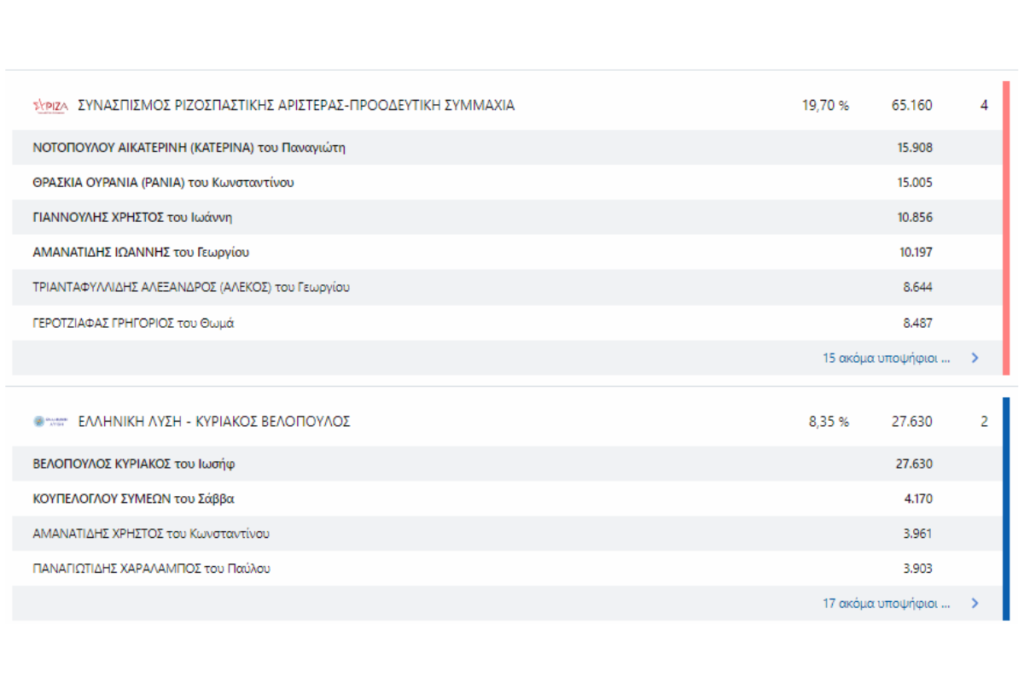Viewport: 1024px width, 683px height.
Task: Select the ΣΥΝΑΣΠΙΣΜΟΣ ΡΙΖΟΣΠΑΣΤΙΚΗΣ ΑΡΙΣΤΕΡΑΣ party heading
Action: click(296, 105)
